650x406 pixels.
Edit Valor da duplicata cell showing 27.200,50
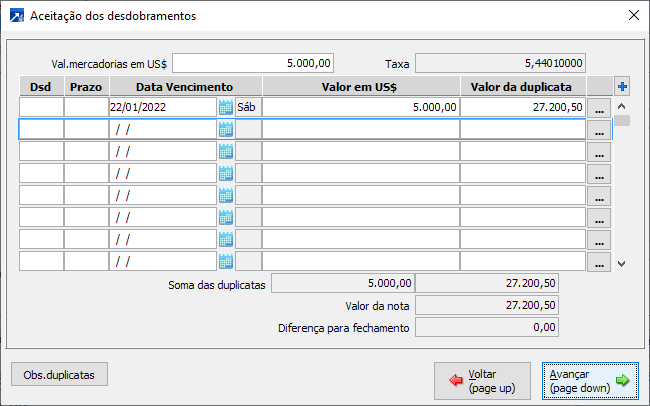(523, 107)
